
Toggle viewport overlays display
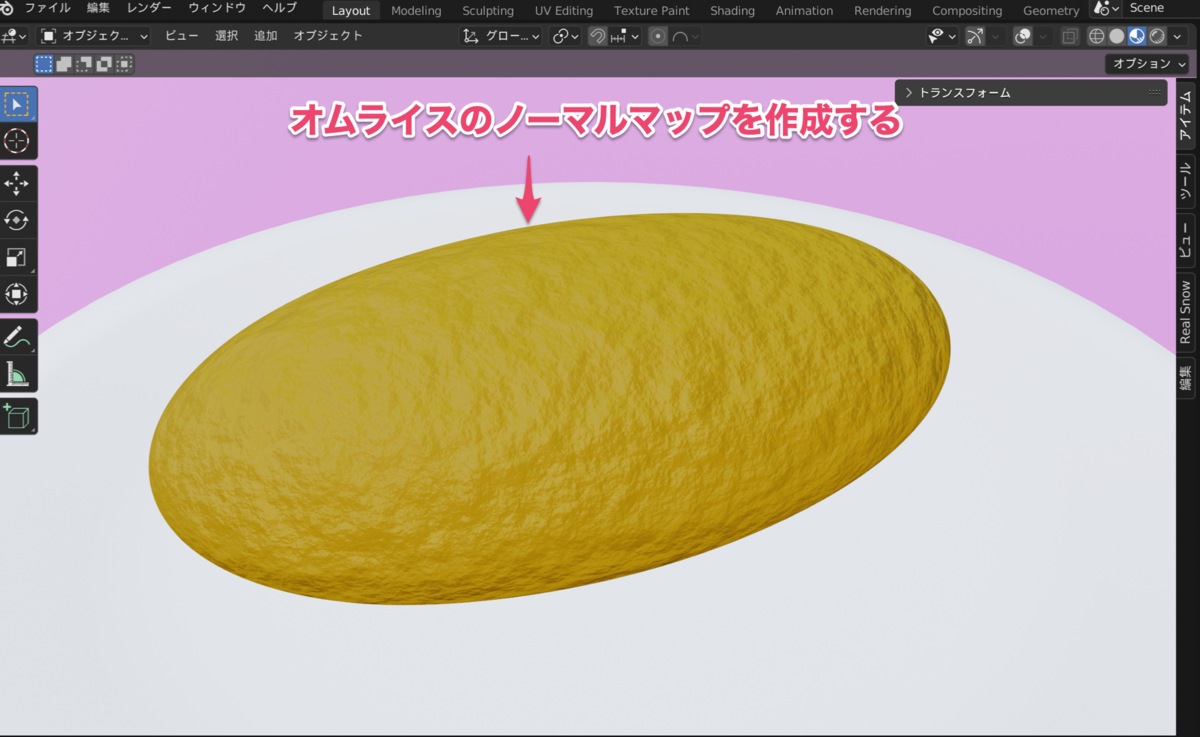click(1022, 36)
